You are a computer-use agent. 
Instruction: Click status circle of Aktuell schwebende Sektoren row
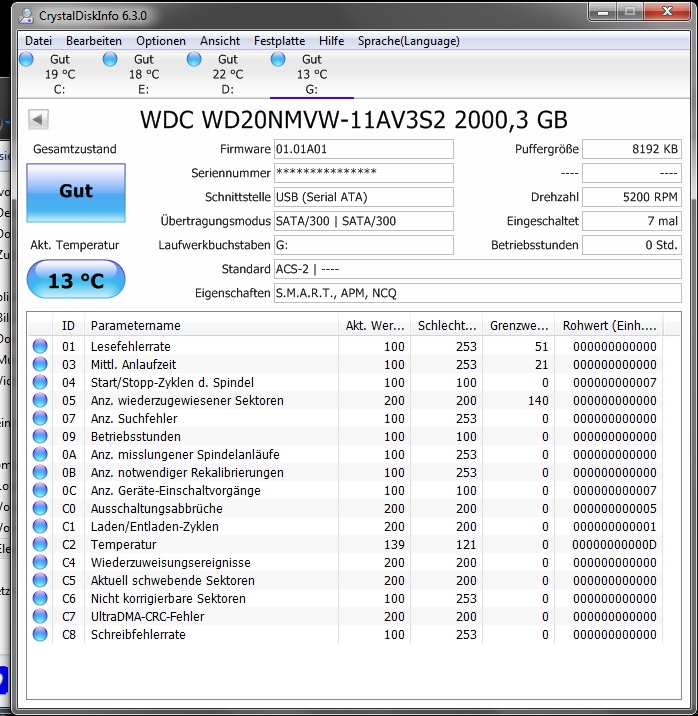tap(40, 580)
